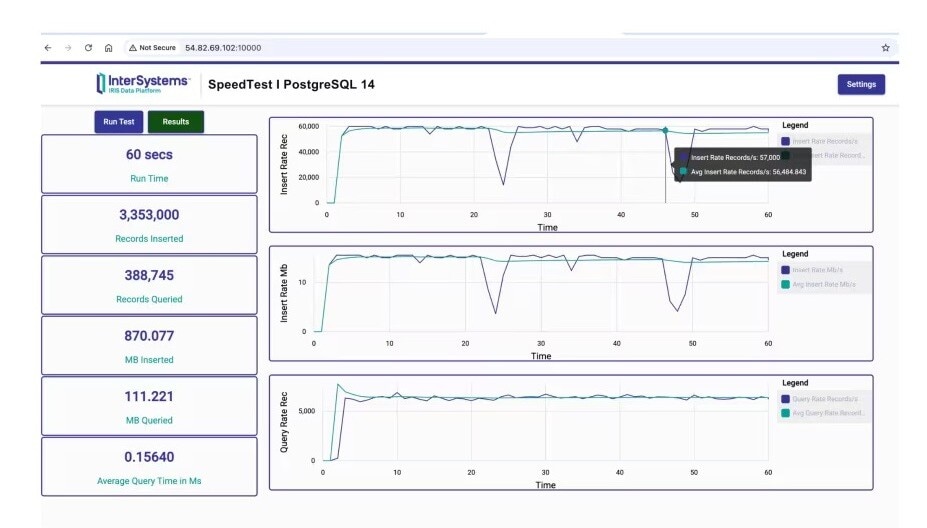Click the Insert Rate Rec axis label
927x528 pixels.
tap(284, 164)
